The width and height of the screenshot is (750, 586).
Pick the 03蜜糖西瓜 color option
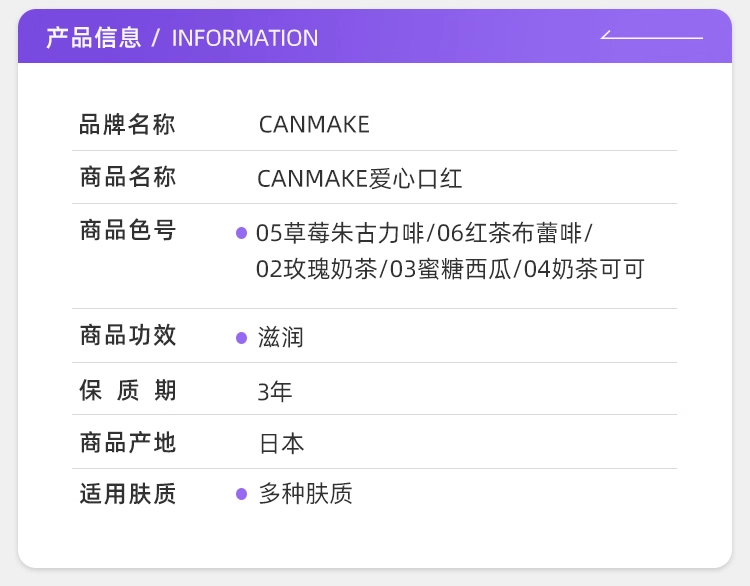click(x=450, y=269)
